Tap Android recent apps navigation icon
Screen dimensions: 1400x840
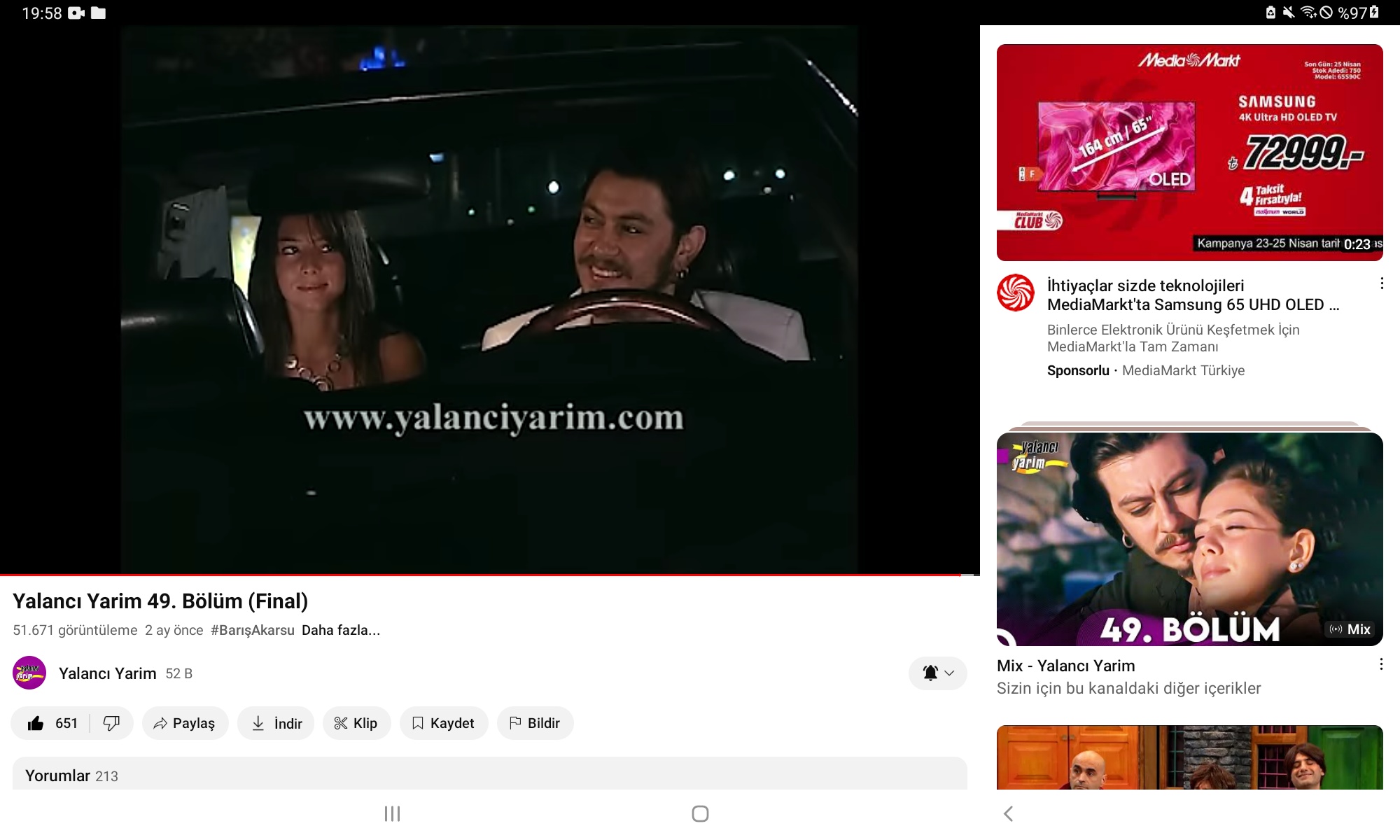pyautogui.click(x=392, y=813)
